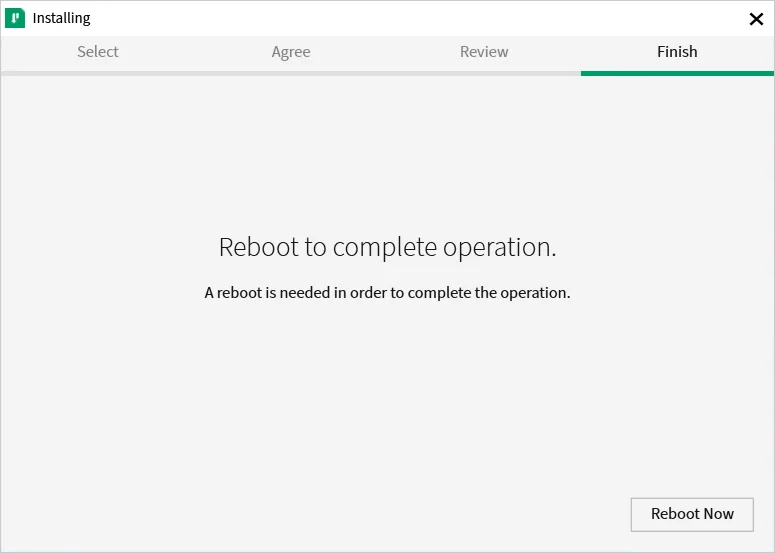775x553 pixels.
Task: Click the 'A reboot is needed' message text
Action: 387,293
